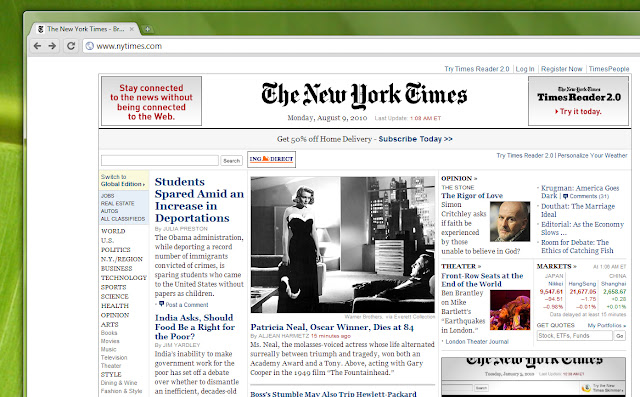640x397 pixels.
Task: Expand the MARKETS » section header
Action: pyautogui.click(x=557, y=266)
